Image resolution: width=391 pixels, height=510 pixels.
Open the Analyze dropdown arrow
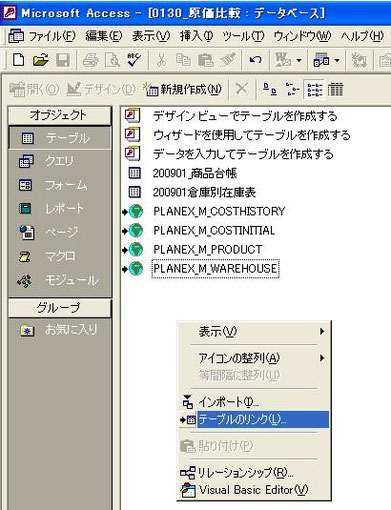pos(337,61)
